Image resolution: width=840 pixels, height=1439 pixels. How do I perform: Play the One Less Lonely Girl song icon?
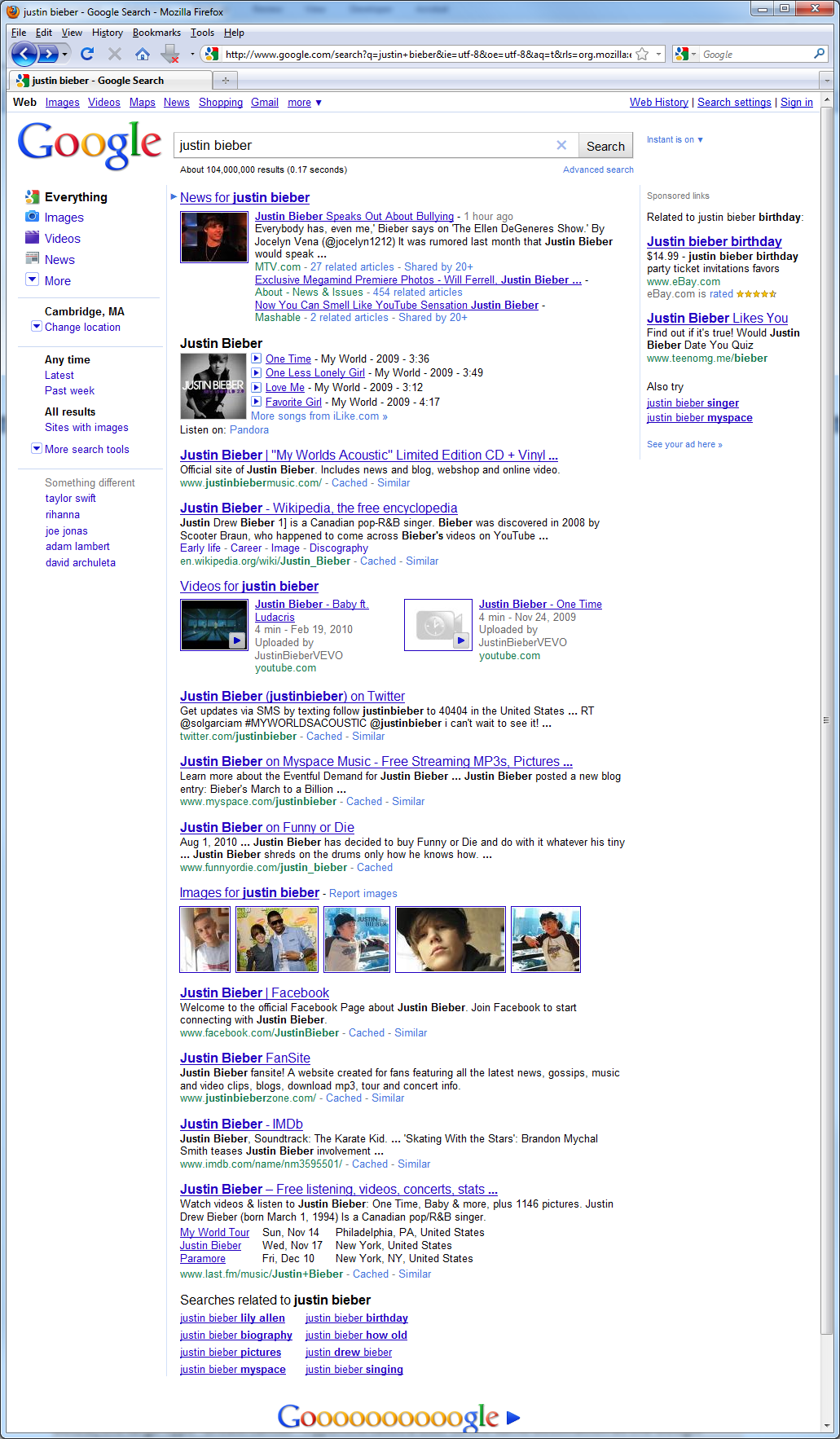click(256, 372)
